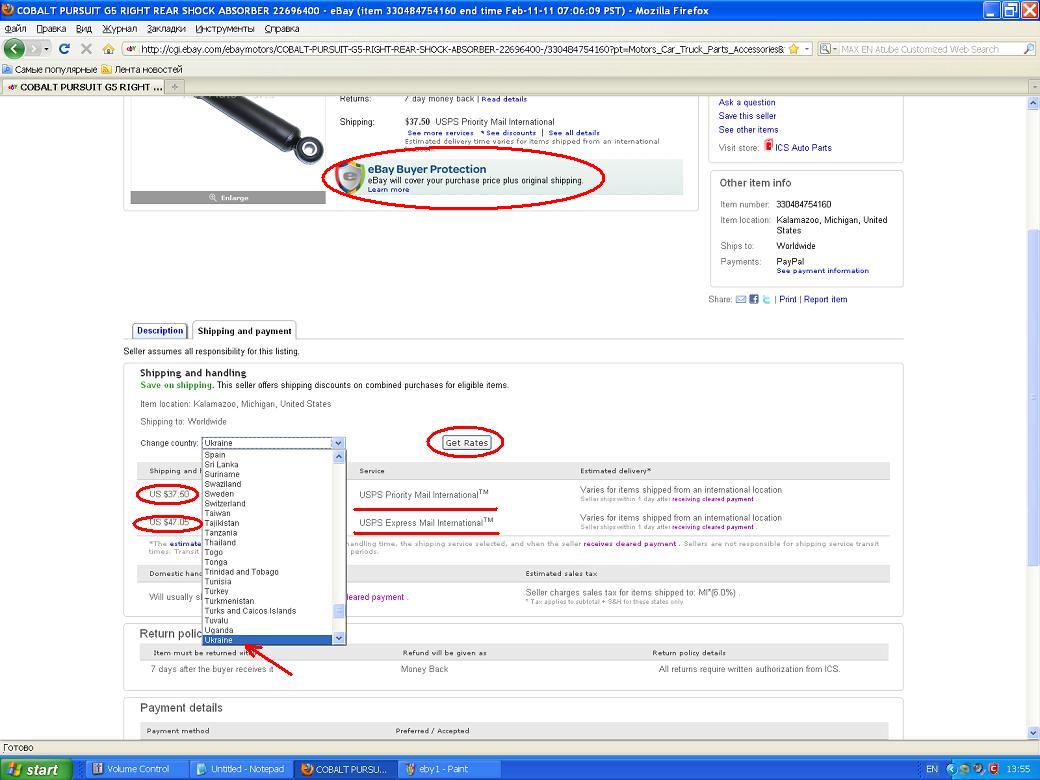Switch to eby1 - Paint taskbar window
The image size is (1040, 780).
click(x=448, y=769)
